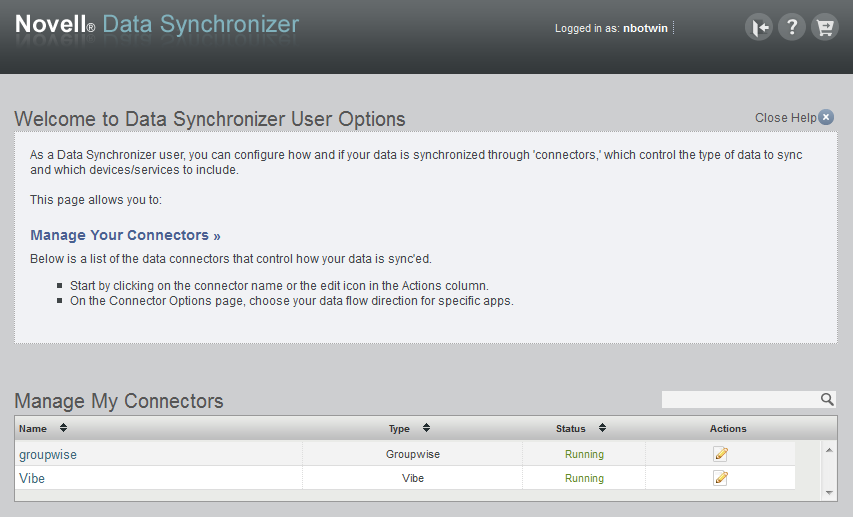Click the Actions column header
Viewport: 853px width, 517px height.
[x=728, y=428]
